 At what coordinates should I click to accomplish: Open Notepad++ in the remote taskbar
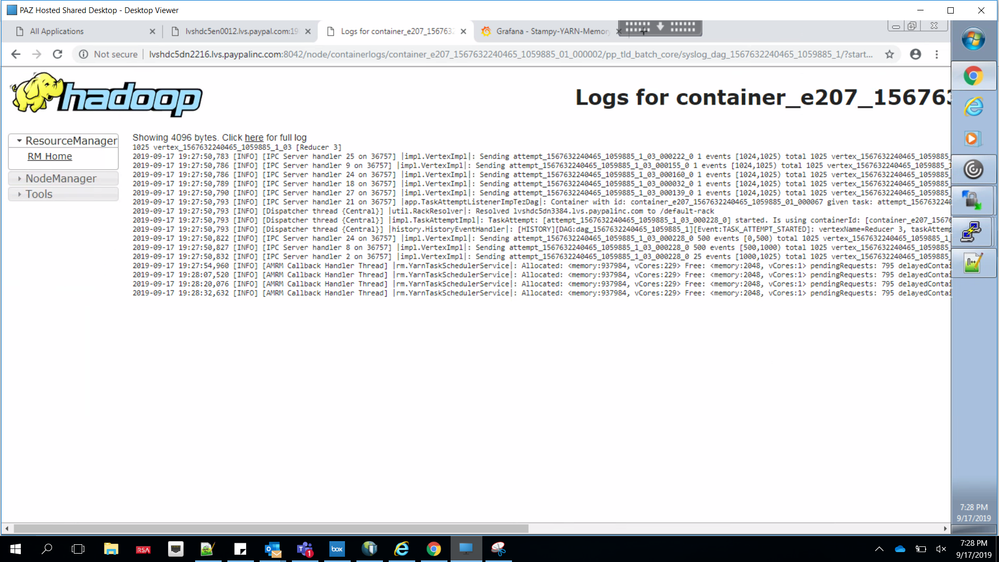coord(973,263)
